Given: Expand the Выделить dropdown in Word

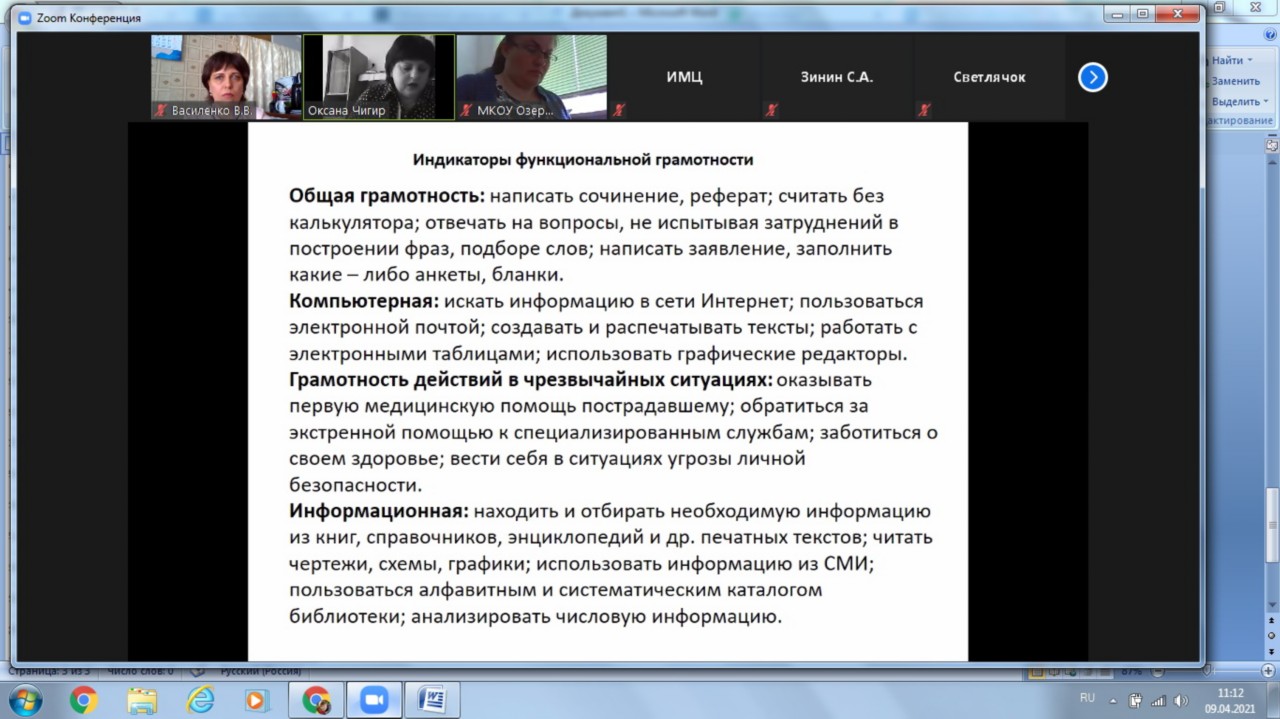Looking at the screenshot, I should 1265,101.
